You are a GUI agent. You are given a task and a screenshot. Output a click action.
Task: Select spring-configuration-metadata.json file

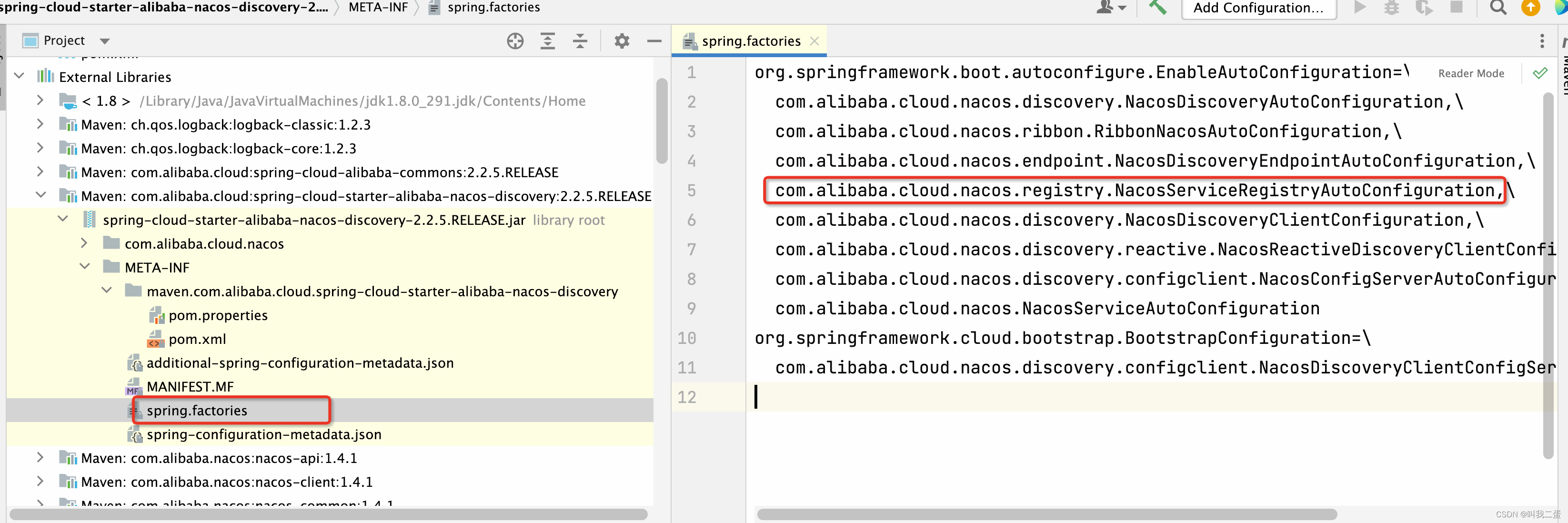pos(264,434)
